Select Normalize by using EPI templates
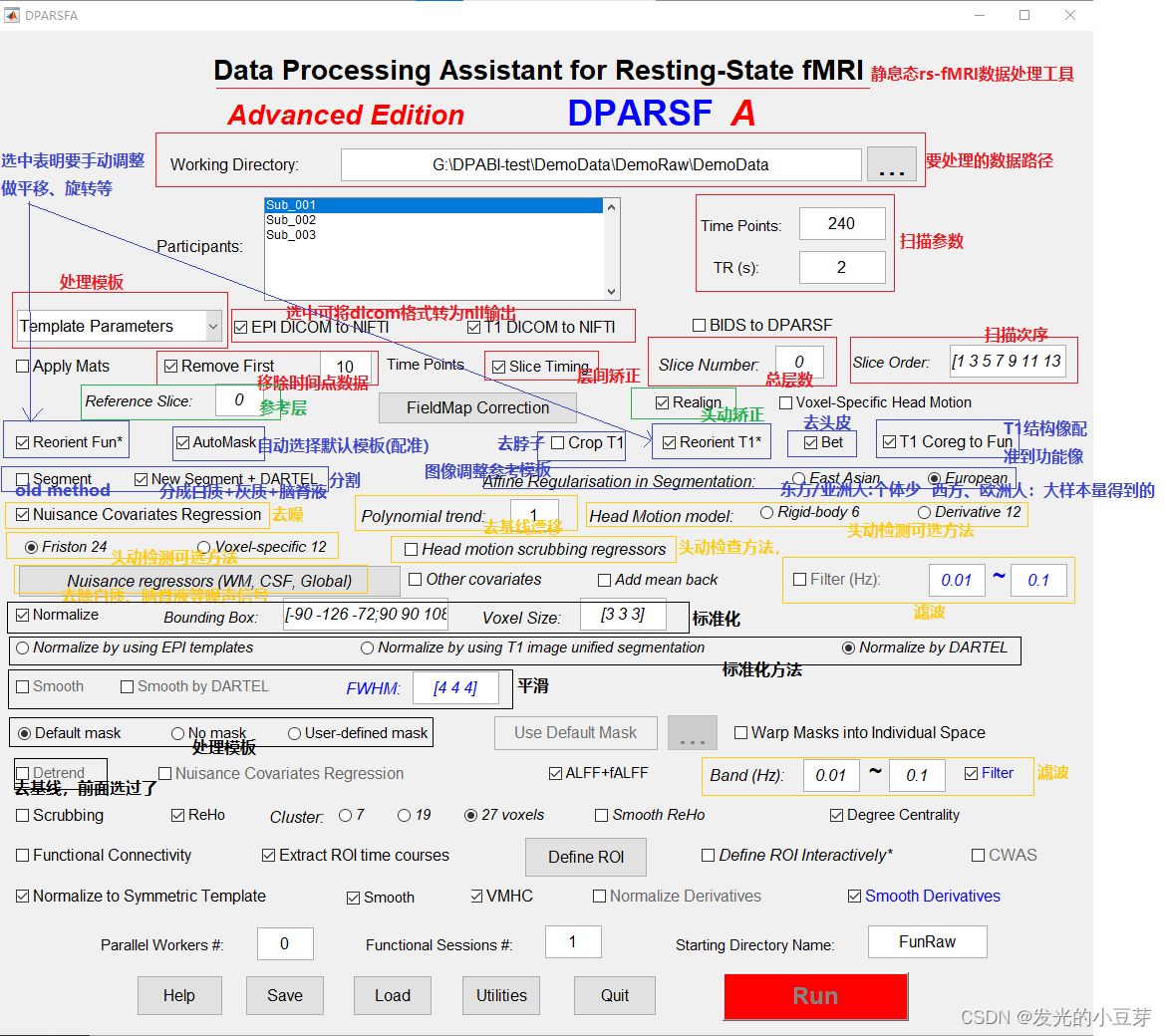 22,648
